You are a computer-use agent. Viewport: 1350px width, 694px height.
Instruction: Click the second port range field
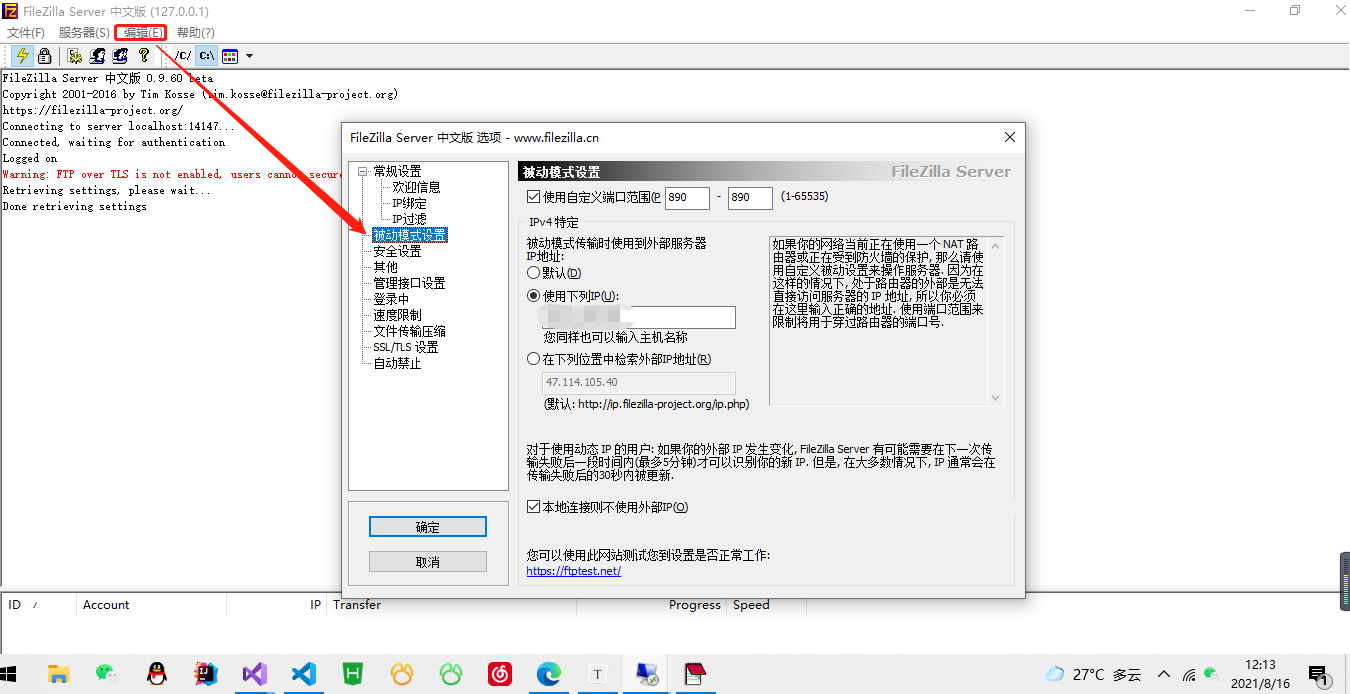pyautogui.click(x=750, y=198)
